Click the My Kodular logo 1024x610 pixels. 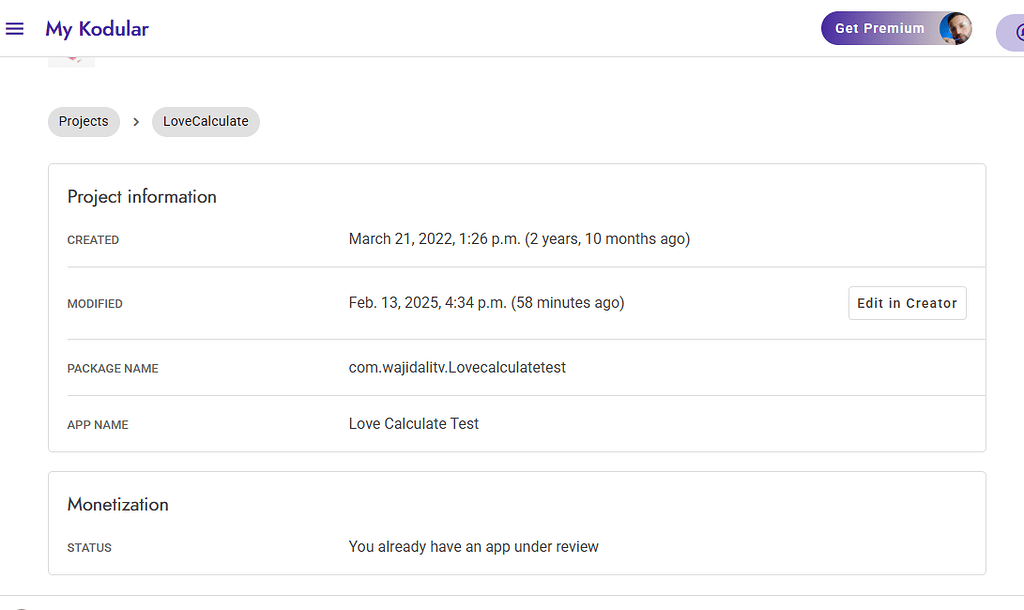pos(97,29)
